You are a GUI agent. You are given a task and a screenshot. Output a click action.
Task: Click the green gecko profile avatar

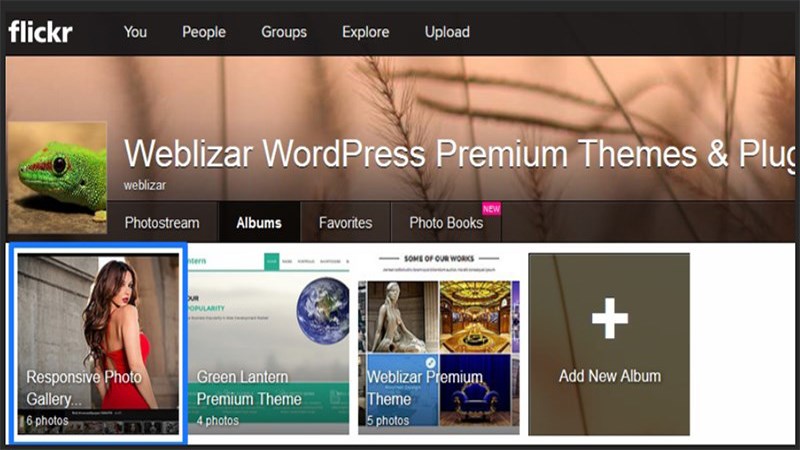[x=57, y=178]
